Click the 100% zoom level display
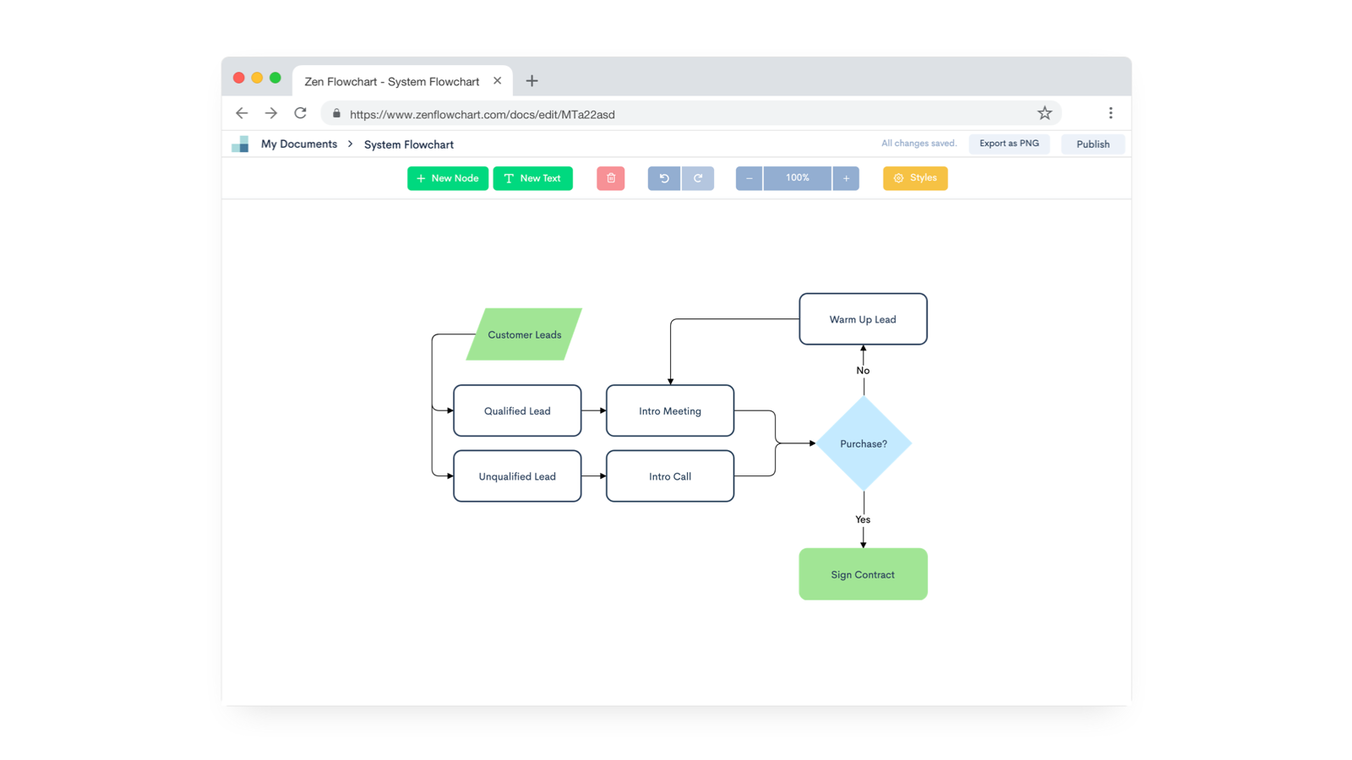Image resolution: width=1352 pixels, height=760 pixels. pyautogui.click(x=797, y=178)
